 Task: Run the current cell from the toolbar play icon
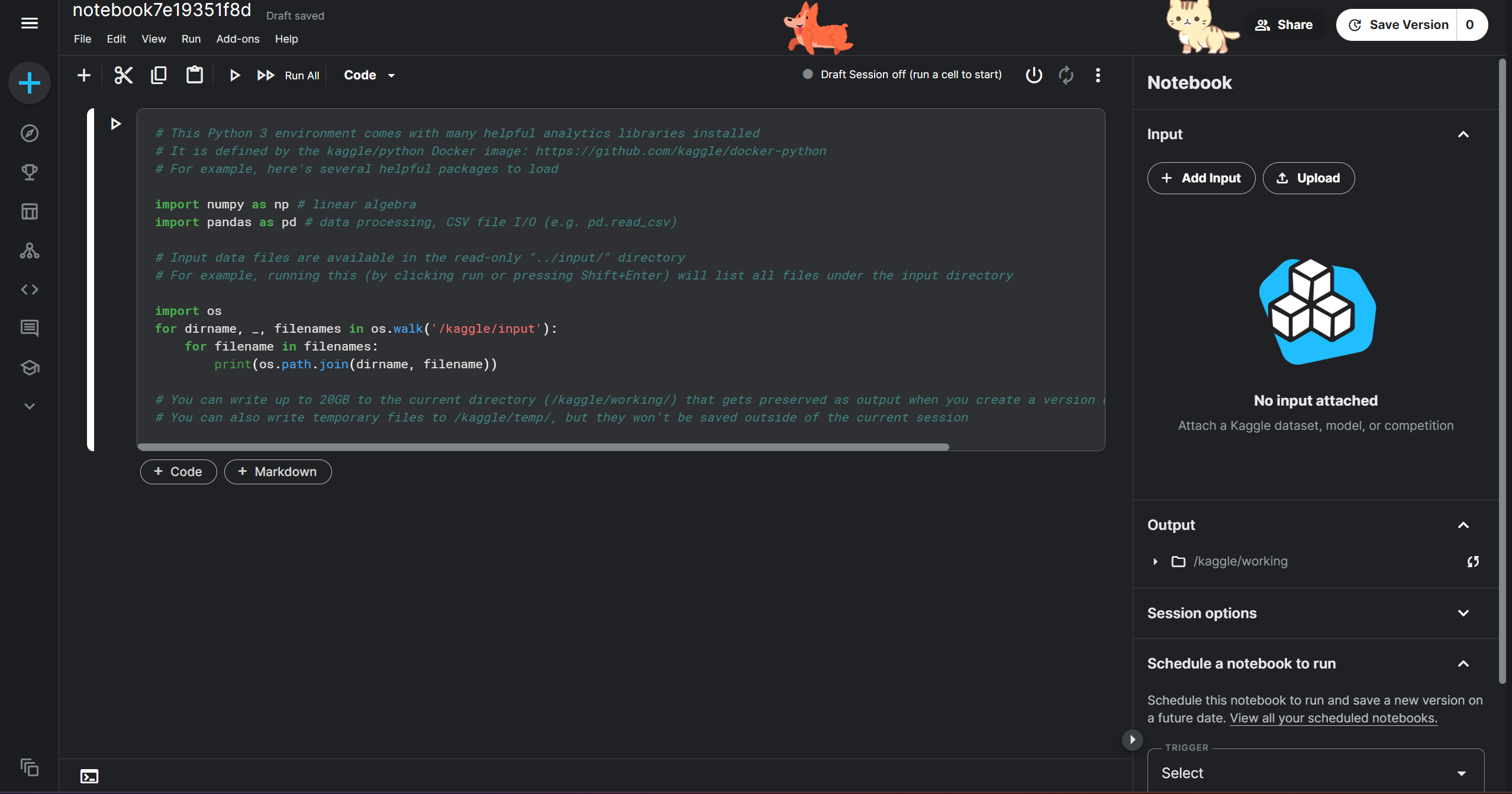234,75
